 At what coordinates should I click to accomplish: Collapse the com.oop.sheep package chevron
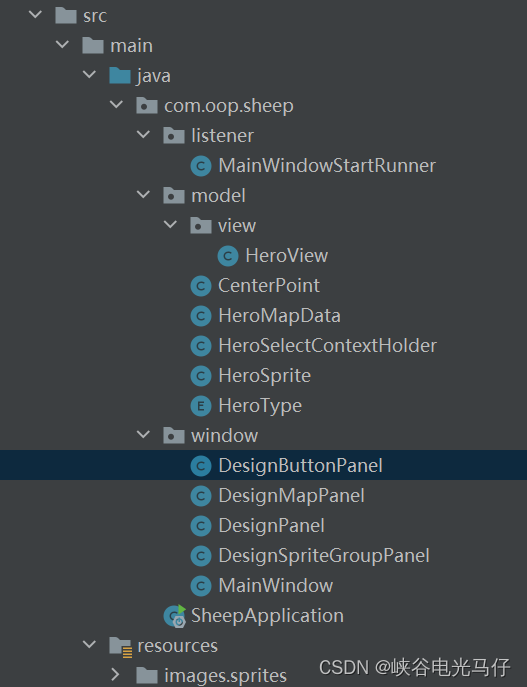tap(117, 104)
